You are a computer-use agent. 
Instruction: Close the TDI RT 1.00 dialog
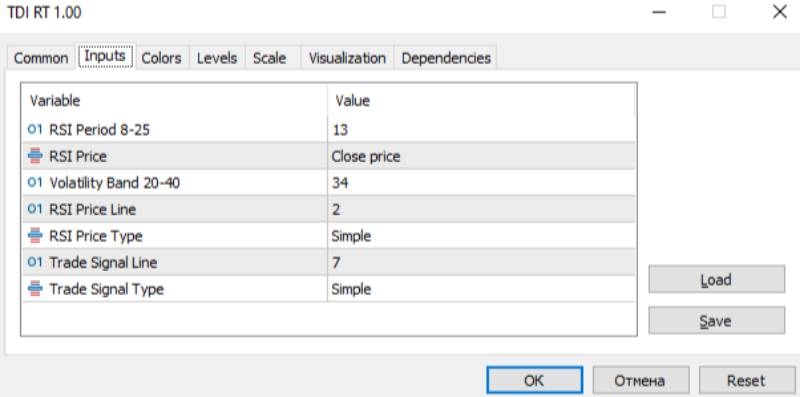point(780,12)
